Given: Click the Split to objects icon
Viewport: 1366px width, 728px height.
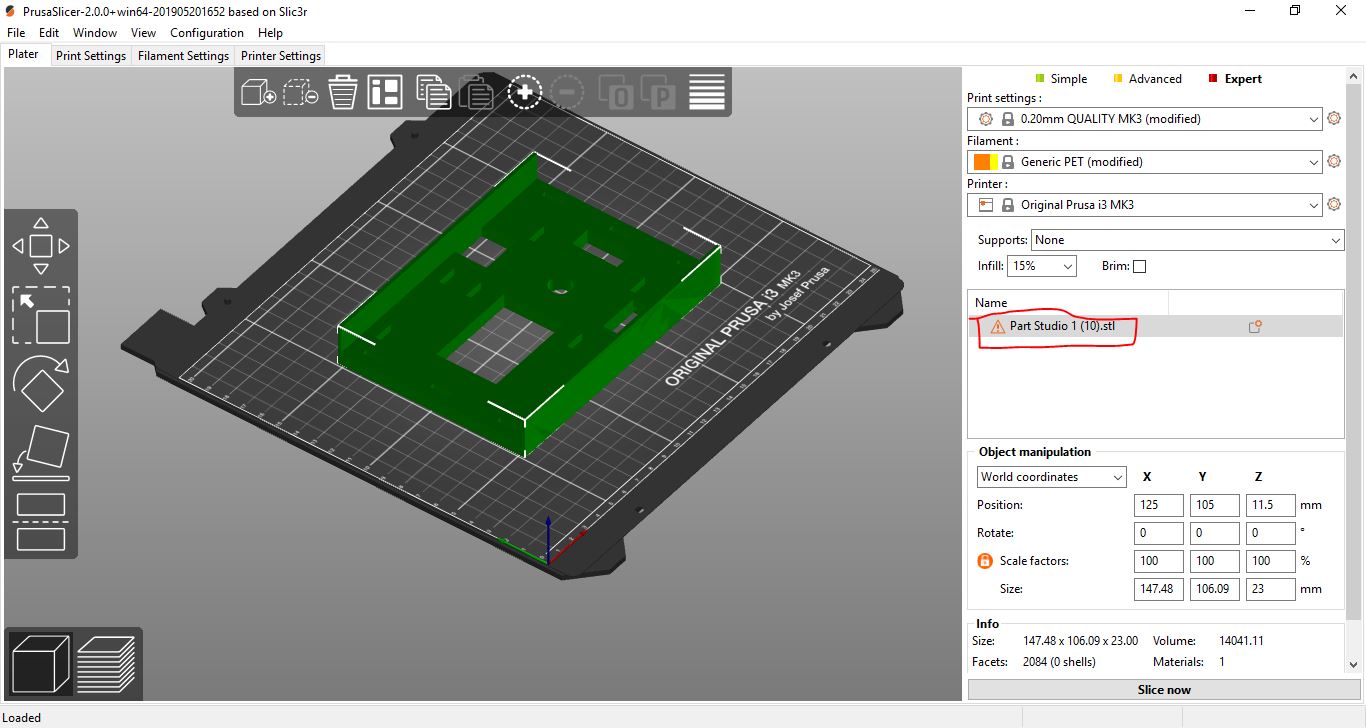Looking at the screenshot, I should click(x=616, y=92).
